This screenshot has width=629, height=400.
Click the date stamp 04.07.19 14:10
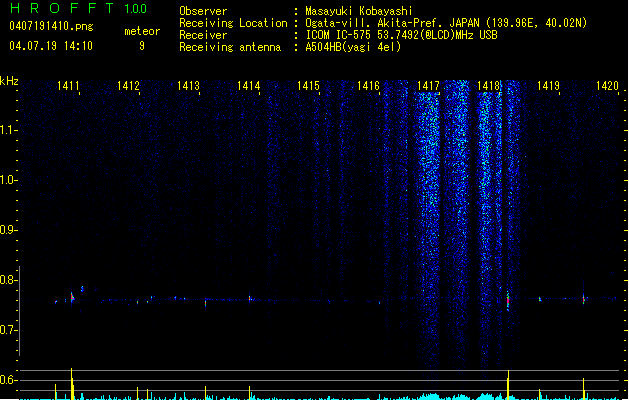[x=51, y=46]
